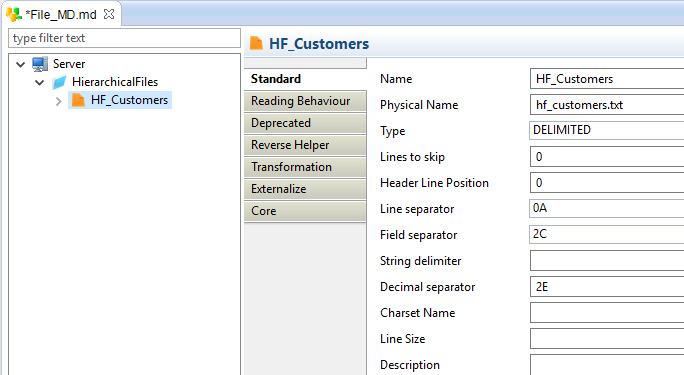684x375 pixels.
Task: Click the Description label
Action: 410,365
